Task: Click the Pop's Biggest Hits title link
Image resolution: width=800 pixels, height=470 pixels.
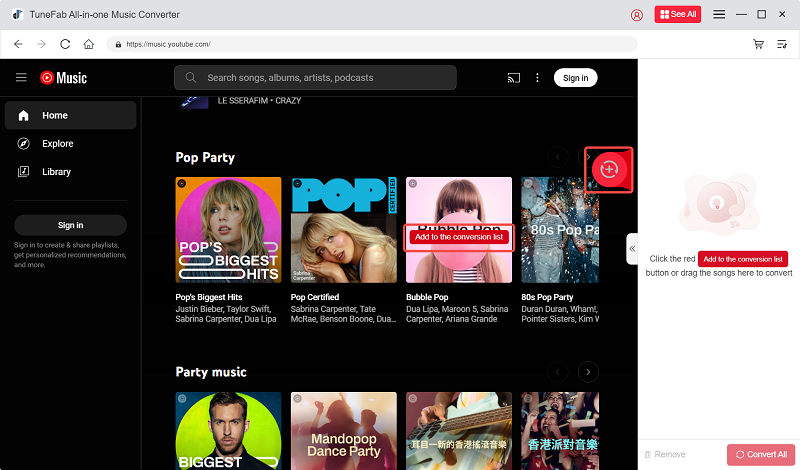Action: pyautogui.click(x=209, y=297)
